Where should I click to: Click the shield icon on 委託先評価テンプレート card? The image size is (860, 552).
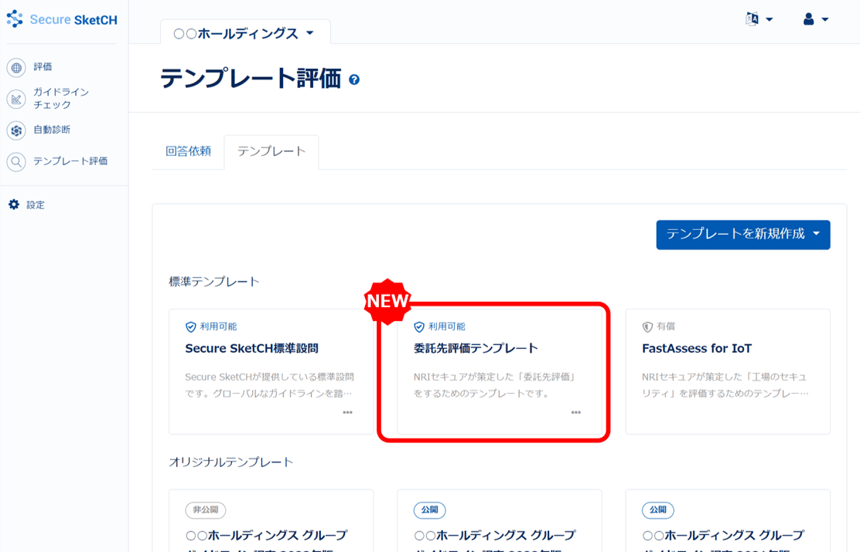pyautogui.click(x=419, y=327)
